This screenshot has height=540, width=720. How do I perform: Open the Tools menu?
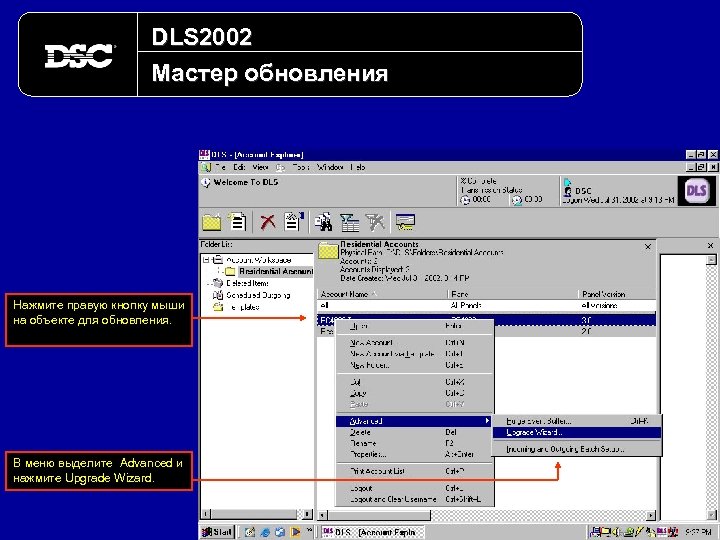[301, 167]
